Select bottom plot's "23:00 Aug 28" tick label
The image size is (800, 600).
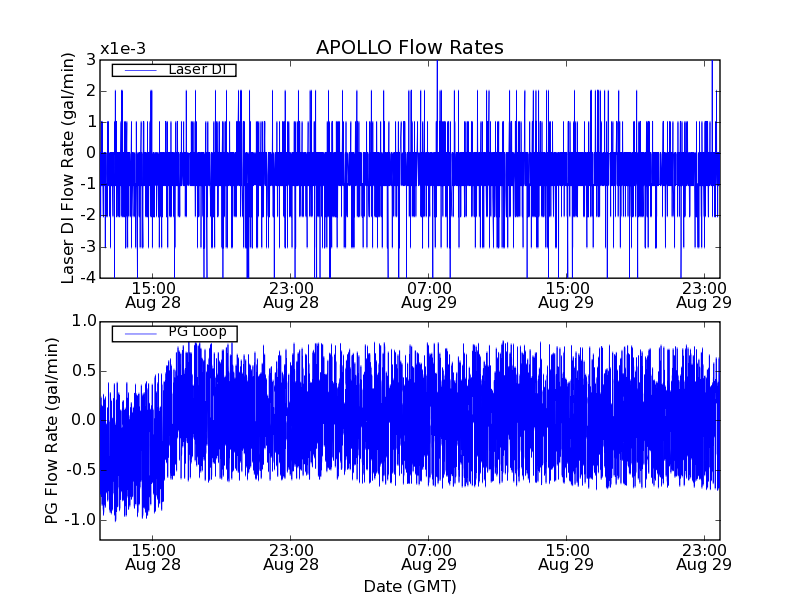coord(291,557)
